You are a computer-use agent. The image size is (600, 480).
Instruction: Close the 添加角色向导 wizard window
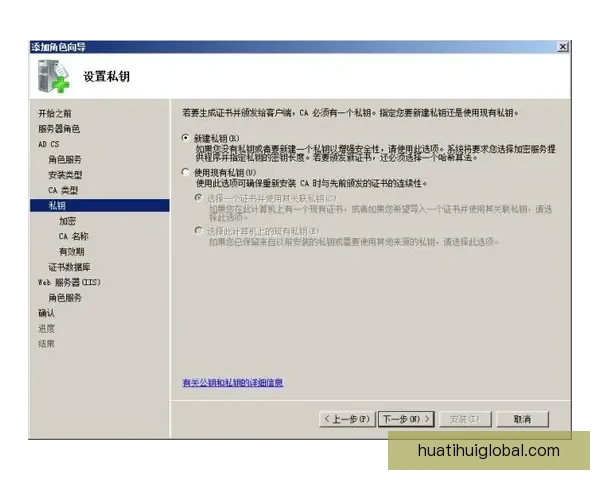pos(562,47)
